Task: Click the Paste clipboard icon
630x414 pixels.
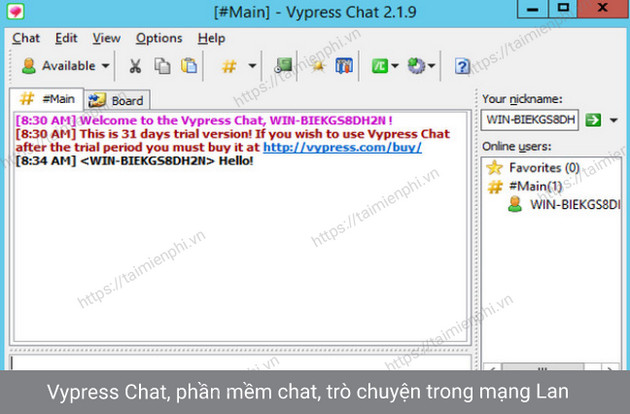Action: 189,66
